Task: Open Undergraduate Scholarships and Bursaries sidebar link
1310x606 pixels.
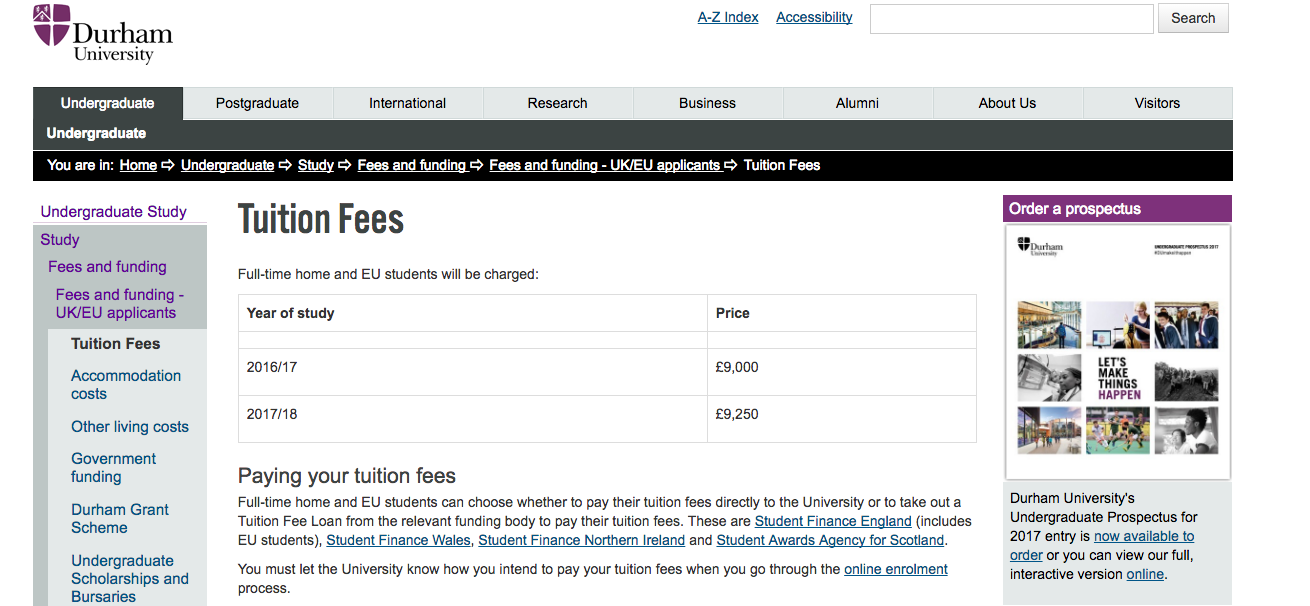Action: [x=130, y=579]
